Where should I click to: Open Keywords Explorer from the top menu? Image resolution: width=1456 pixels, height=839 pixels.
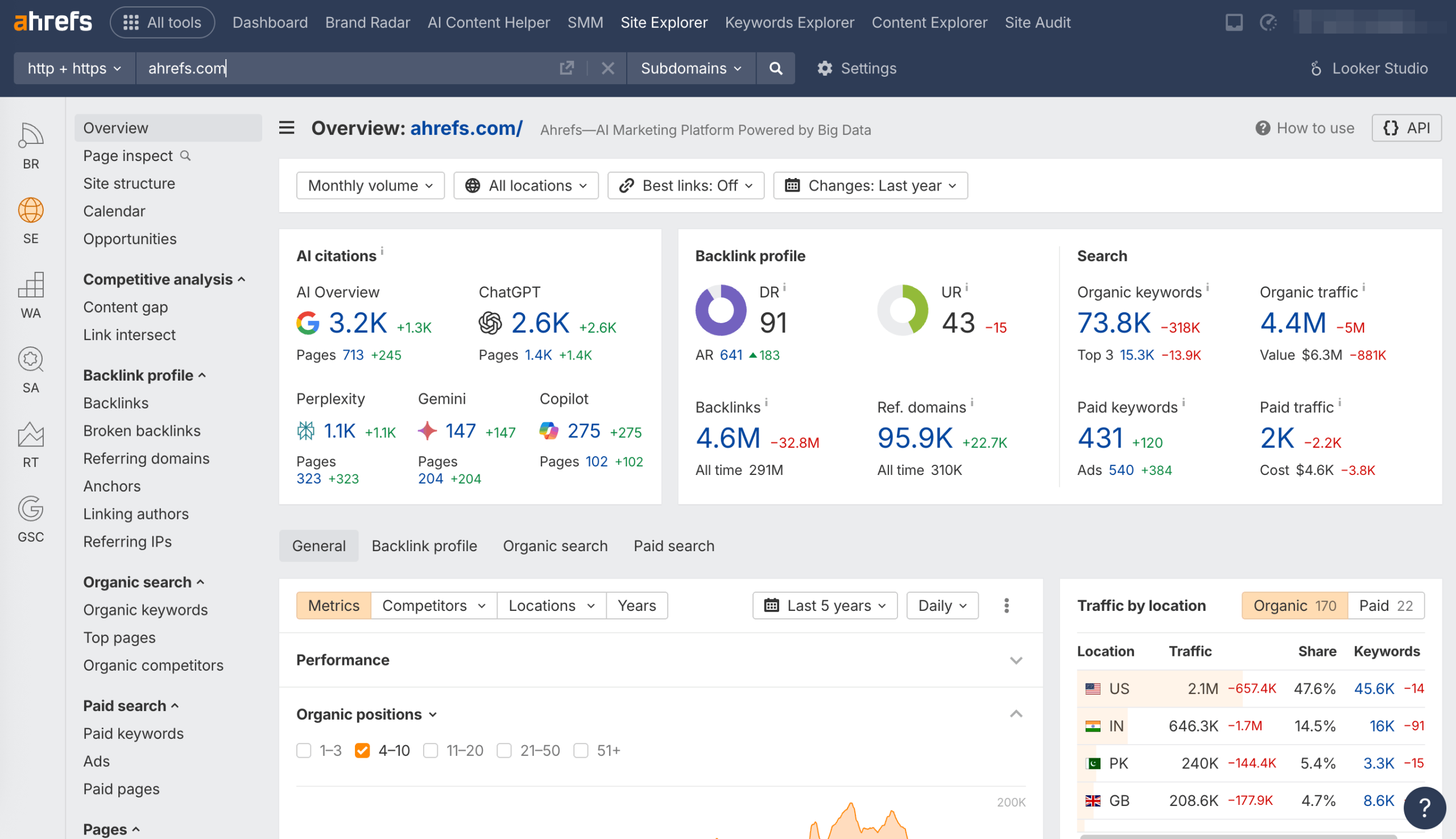point(789,22)
